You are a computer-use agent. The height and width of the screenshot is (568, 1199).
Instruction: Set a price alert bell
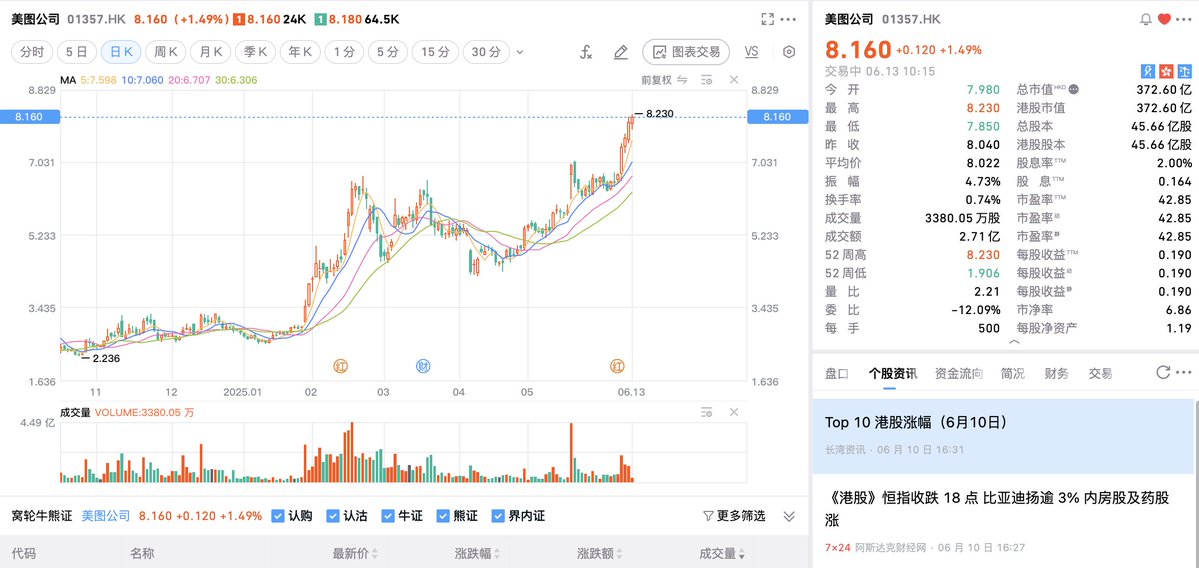point(1145,19)
